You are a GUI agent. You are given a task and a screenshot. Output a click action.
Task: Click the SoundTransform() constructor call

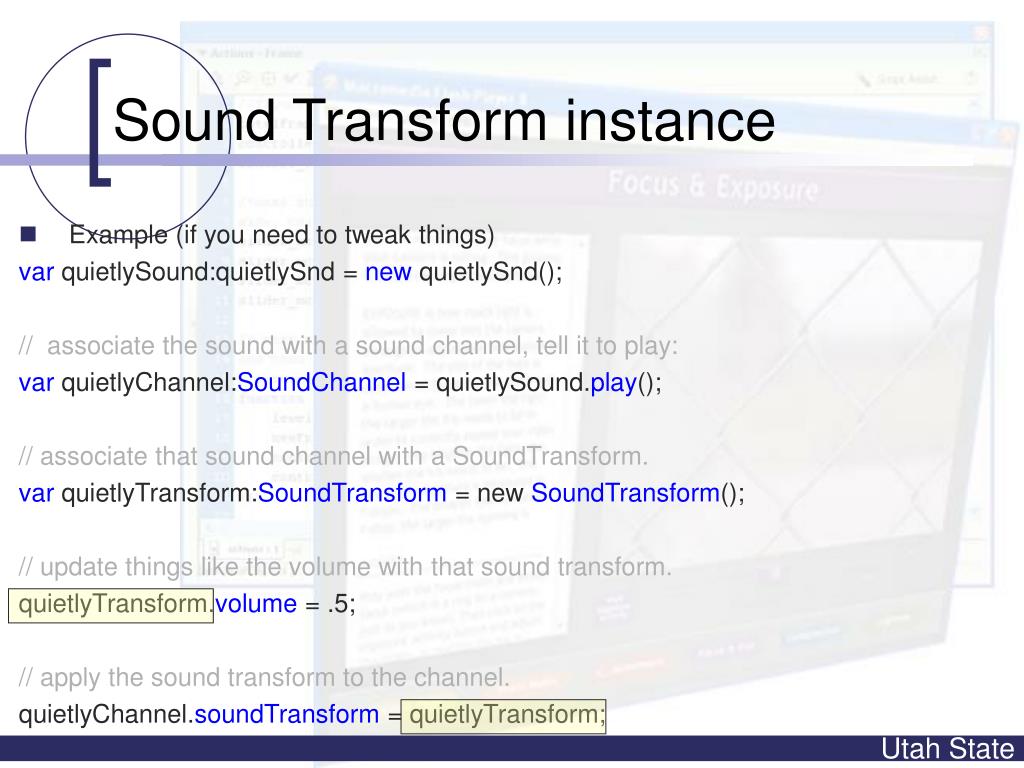(x=637, y=493)
